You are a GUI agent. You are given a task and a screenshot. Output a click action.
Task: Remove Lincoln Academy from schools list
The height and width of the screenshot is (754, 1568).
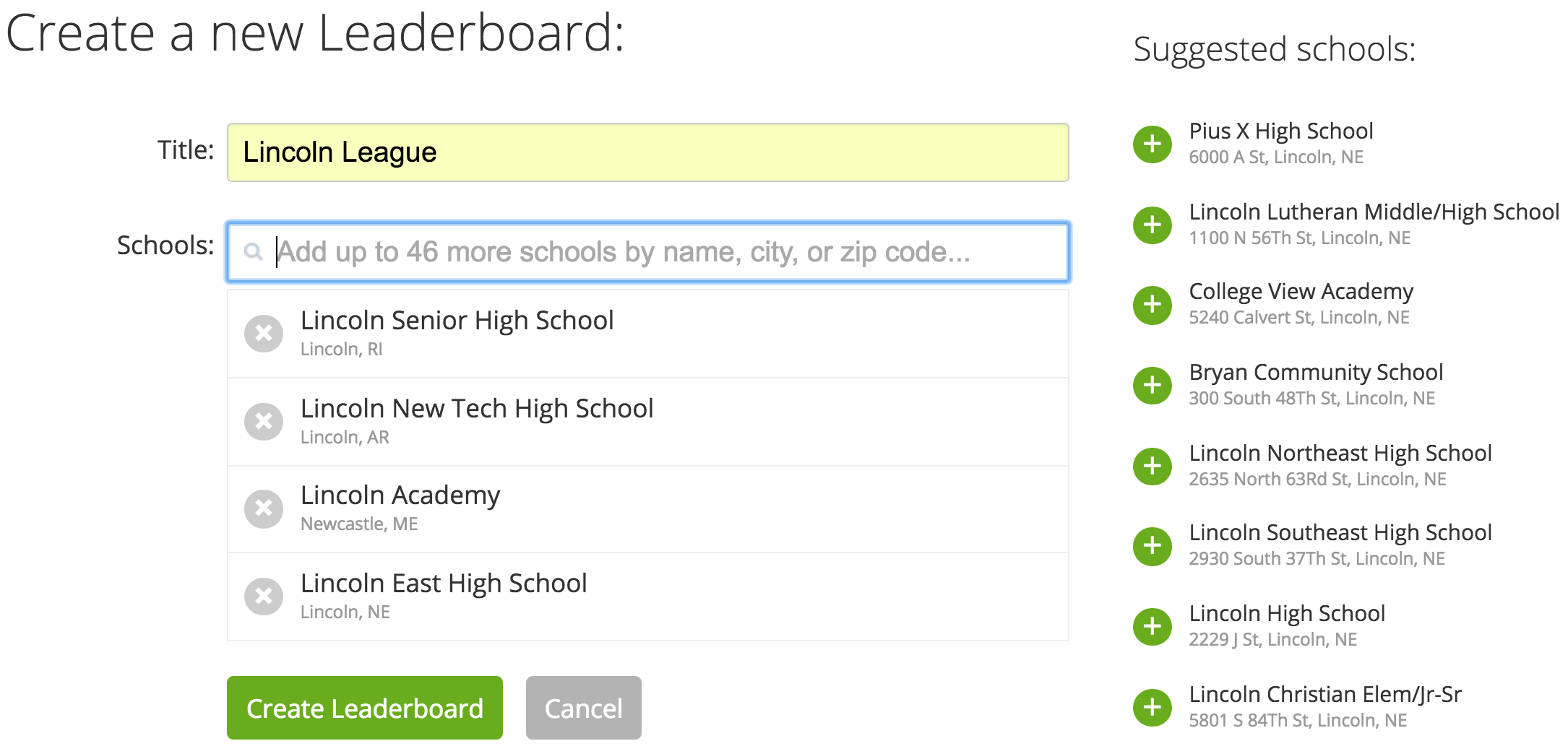264,509
